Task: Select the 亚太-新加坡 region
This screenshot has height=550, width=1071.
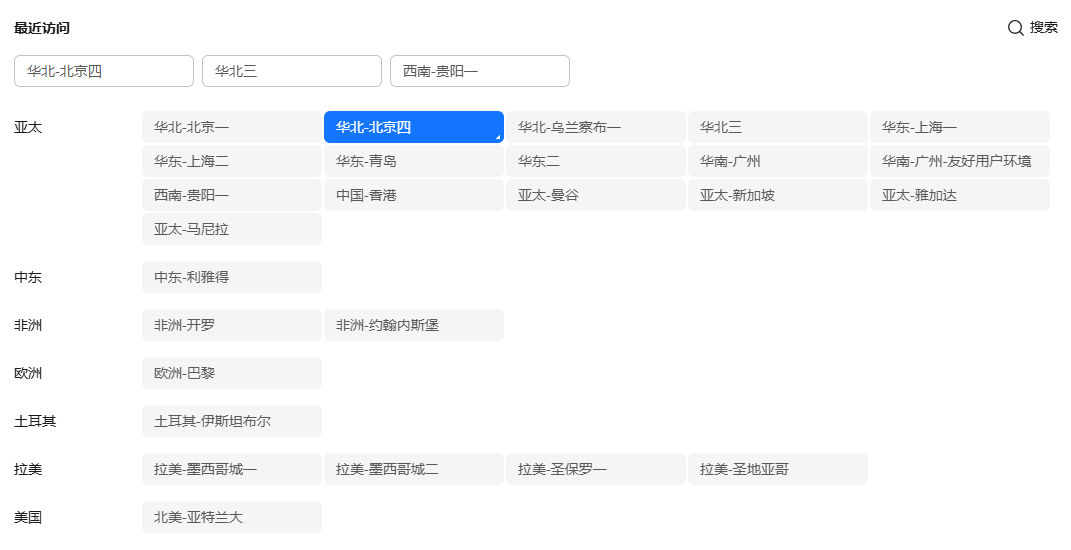Action: pyautogui.click(x=778, y=195)
